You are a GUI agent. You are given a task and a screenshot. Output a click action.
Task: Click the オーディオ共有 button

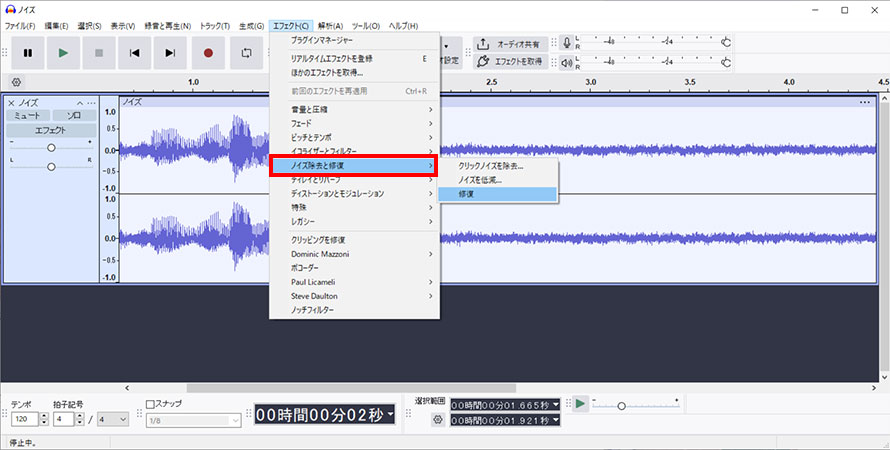click(x=510, y=44)
